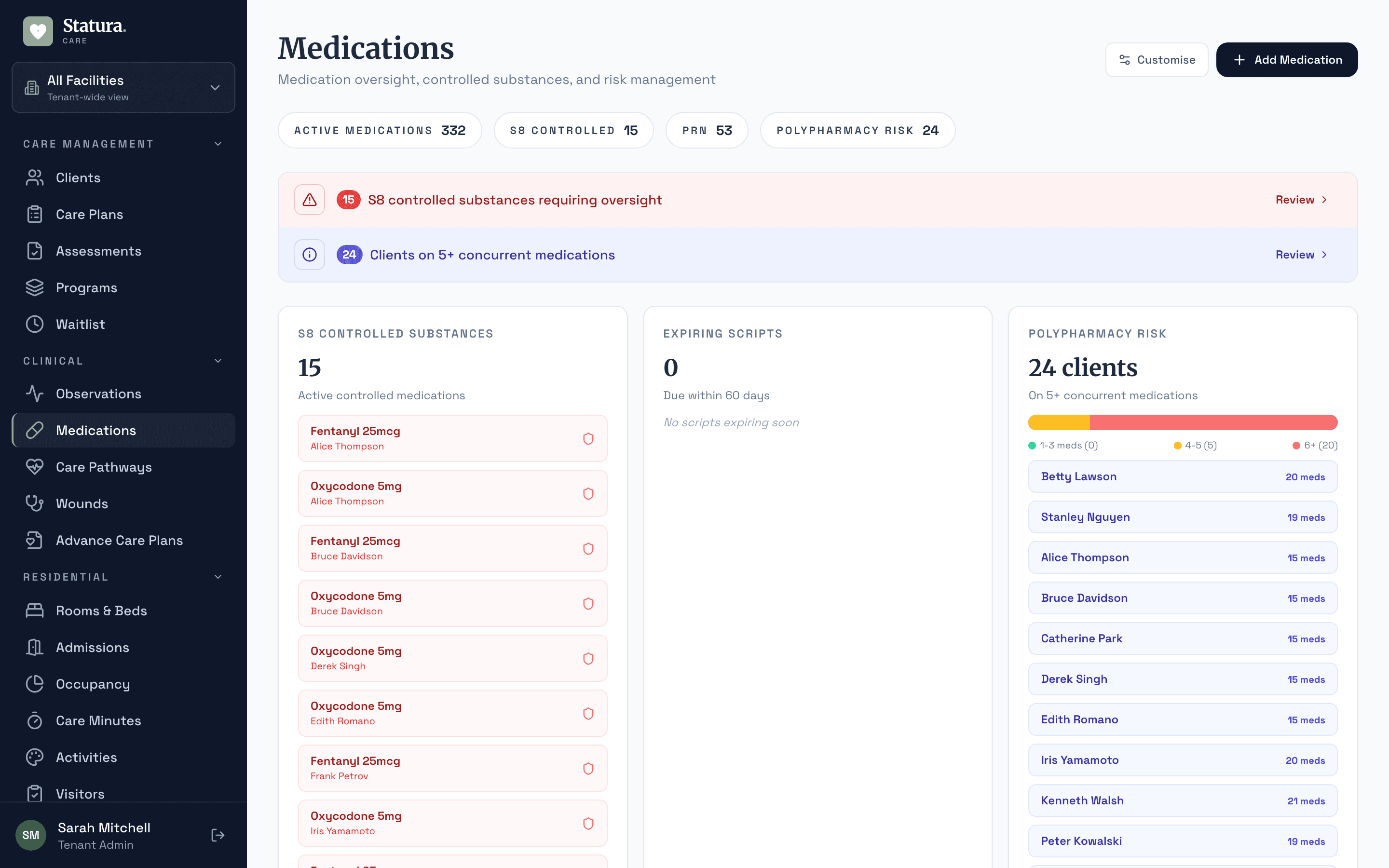Click the red 6+ meds bar segment

(1214, 422)
